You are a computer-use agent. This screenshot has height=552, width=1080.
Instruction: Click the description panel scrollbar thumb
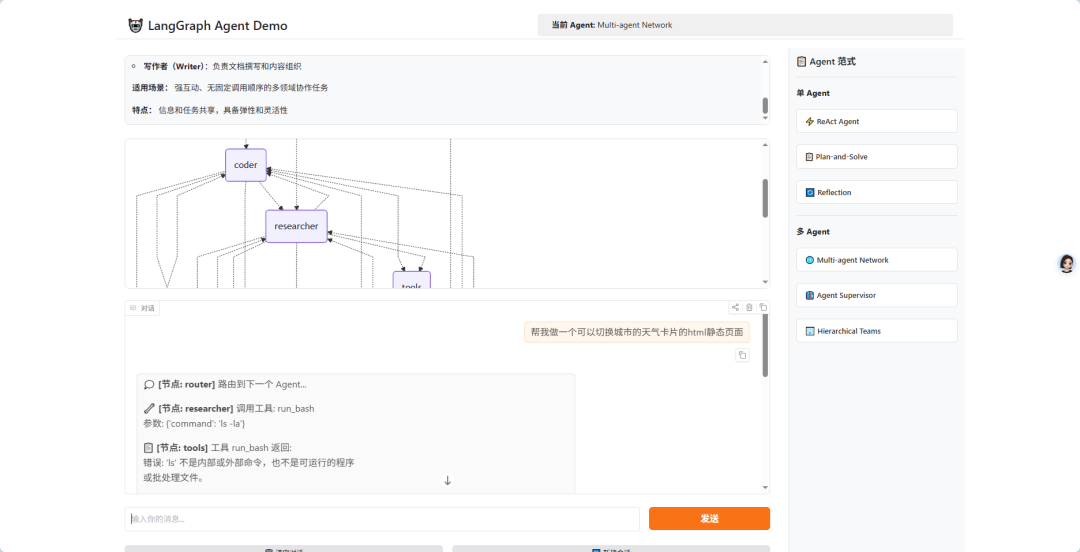click(x=765, y=105)
